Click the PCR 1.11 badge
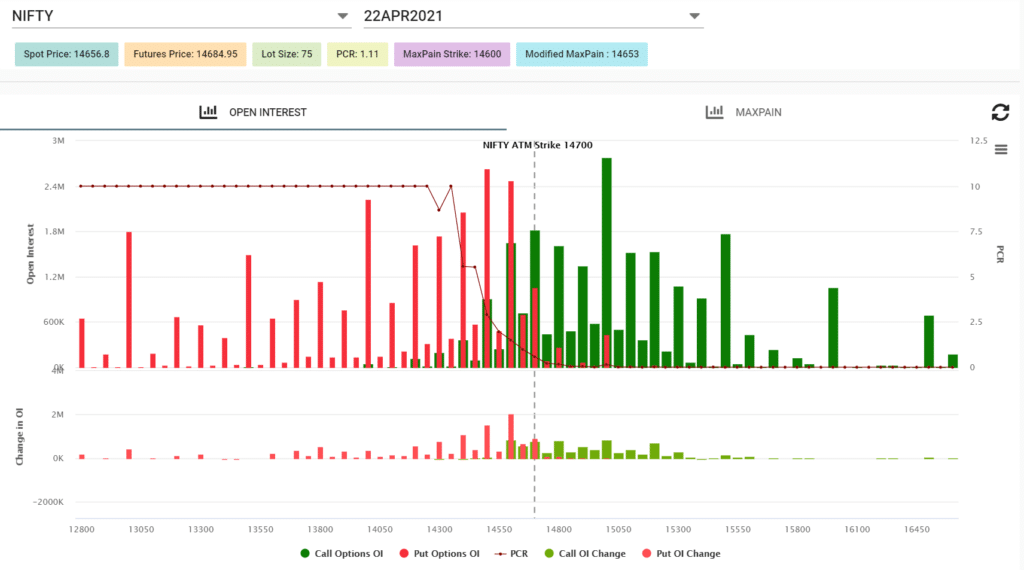This screenshot has height=570, width=1024. click(x=357, y=54)
